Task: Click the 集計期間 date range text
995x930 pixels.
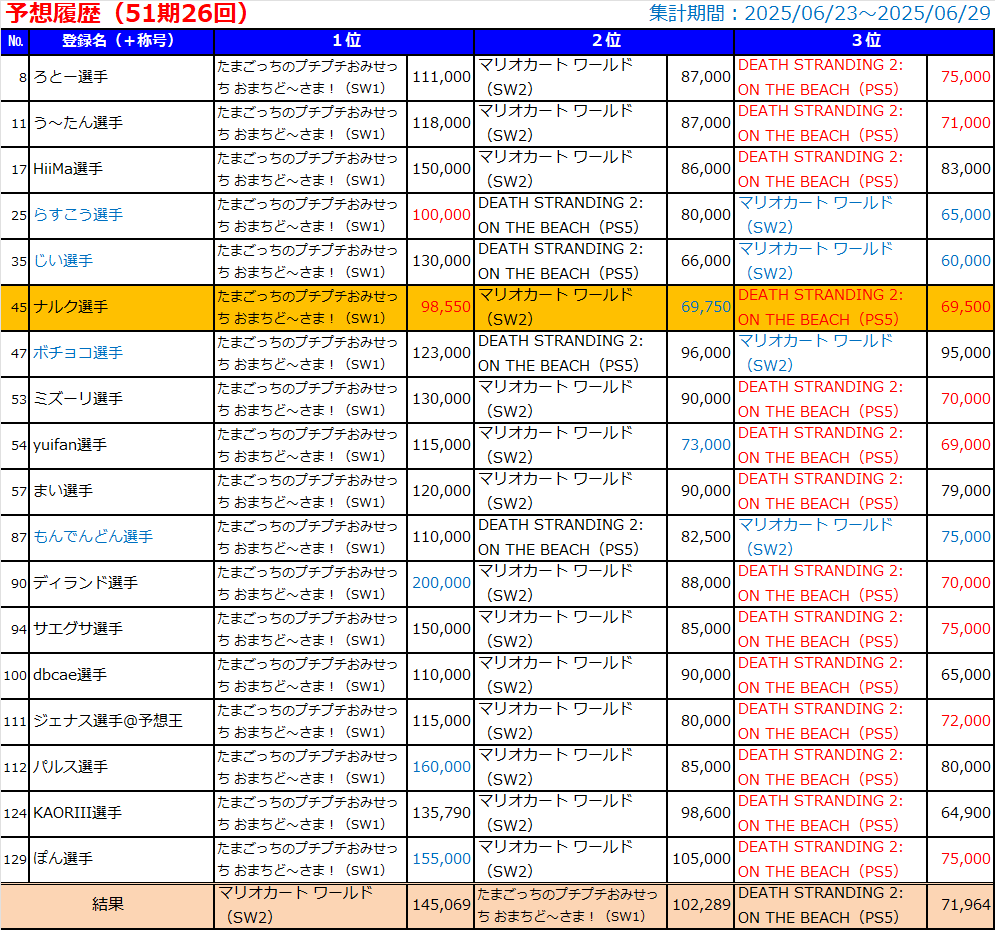Action: tap(820, 13)
